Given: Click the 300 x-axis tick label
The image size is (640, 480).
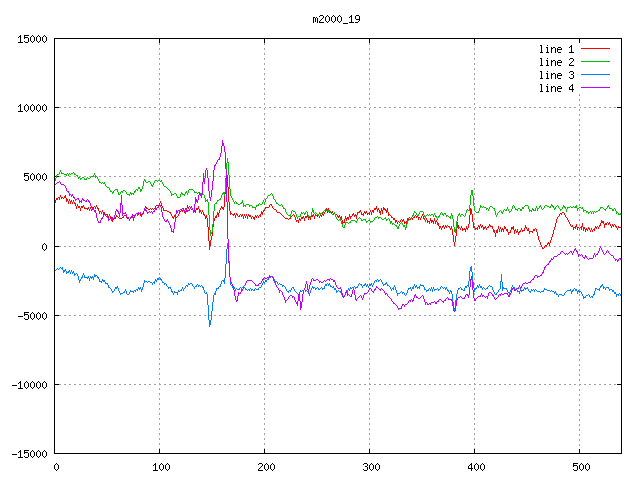Looking at the screenshot, I should (x=369, y=467).
